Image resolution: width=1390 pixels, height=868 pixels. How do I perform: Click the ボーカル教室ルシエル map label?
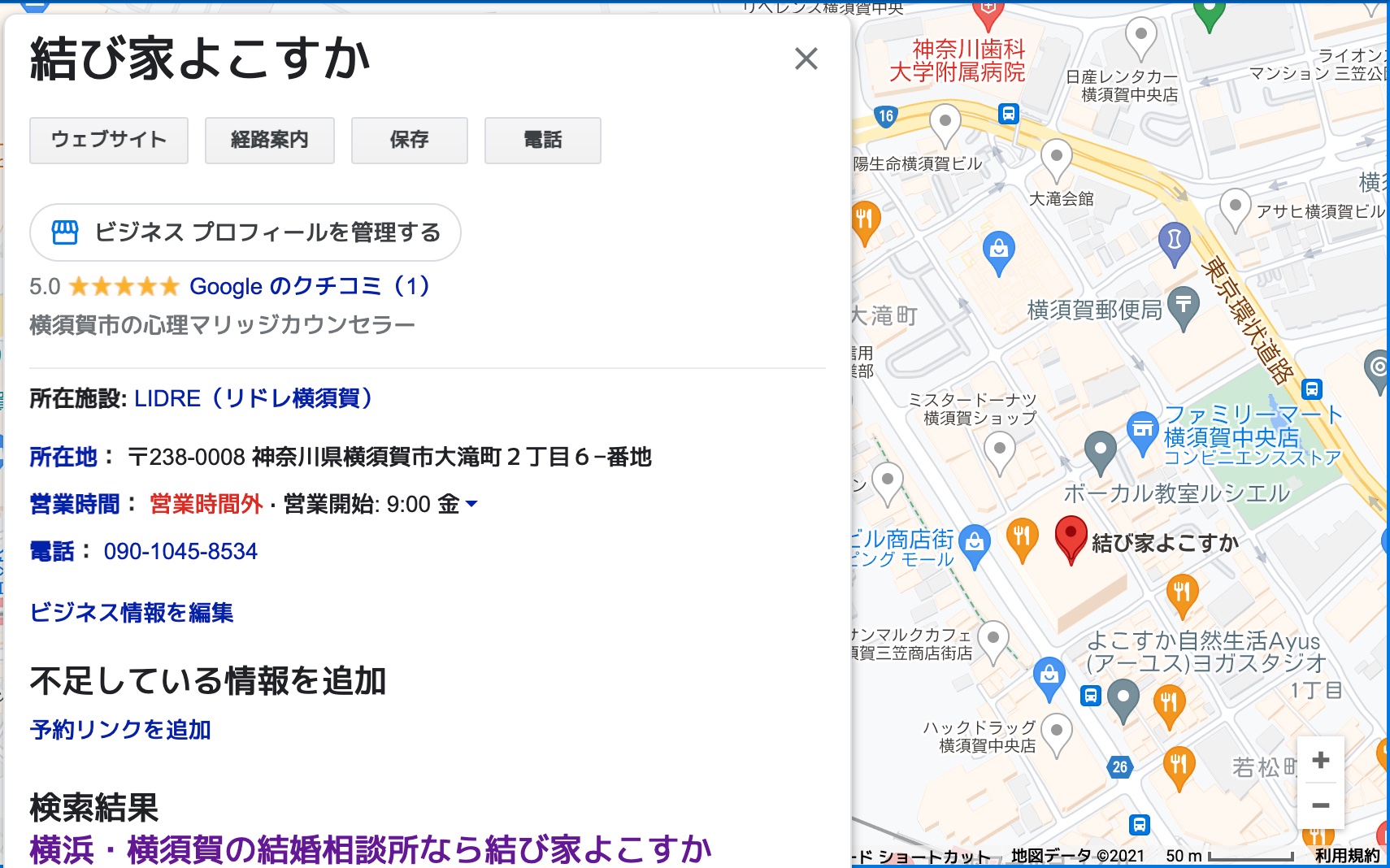pyautogui.click(x=1176, y=493)
